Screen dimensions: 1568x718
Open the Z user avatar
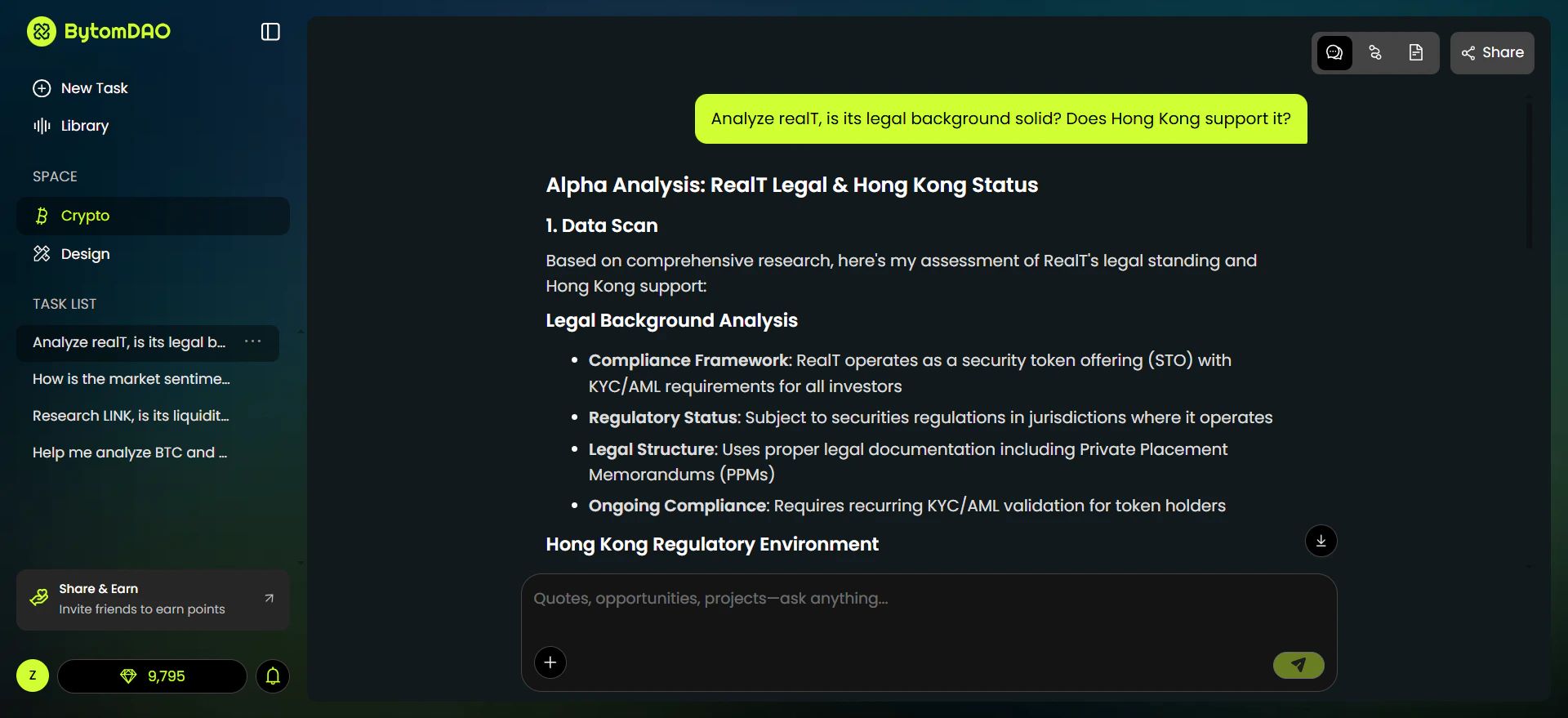[x=33, y=676]
